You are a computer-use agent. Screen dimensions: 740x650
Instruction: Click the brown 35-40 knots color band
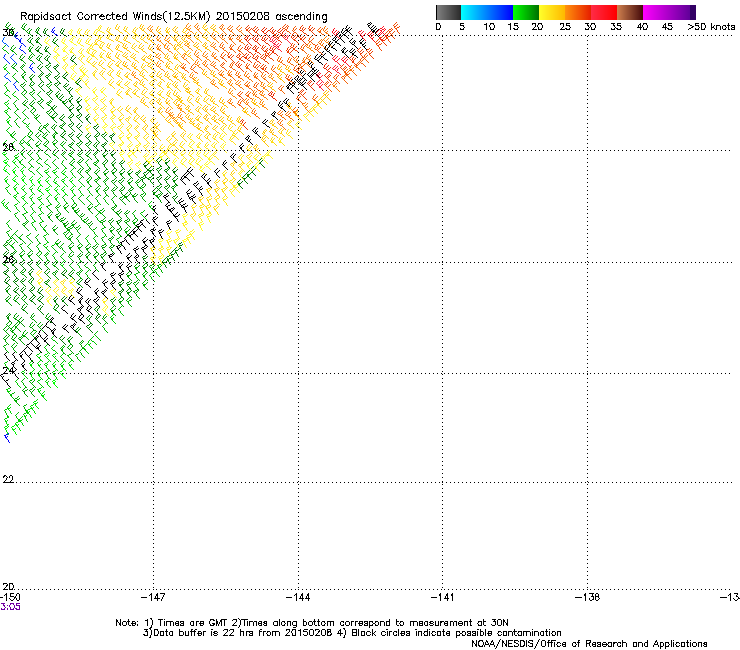(x=630, y=12)
